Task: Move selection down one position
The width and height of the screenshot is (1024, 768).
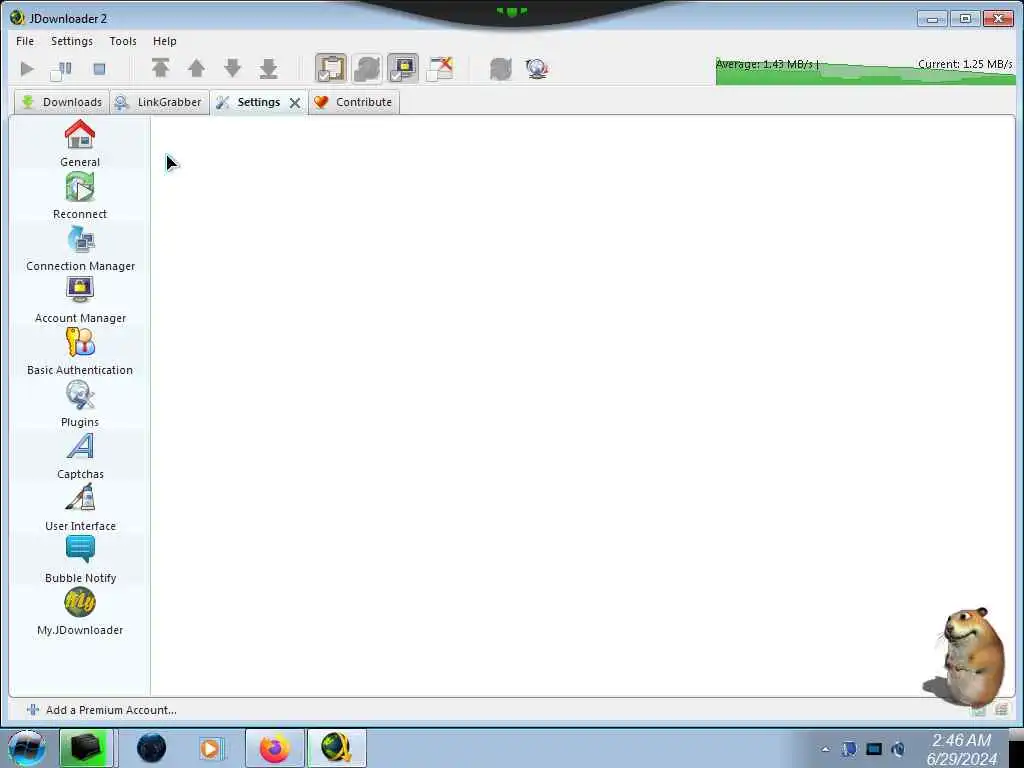Action: point(232,68)
